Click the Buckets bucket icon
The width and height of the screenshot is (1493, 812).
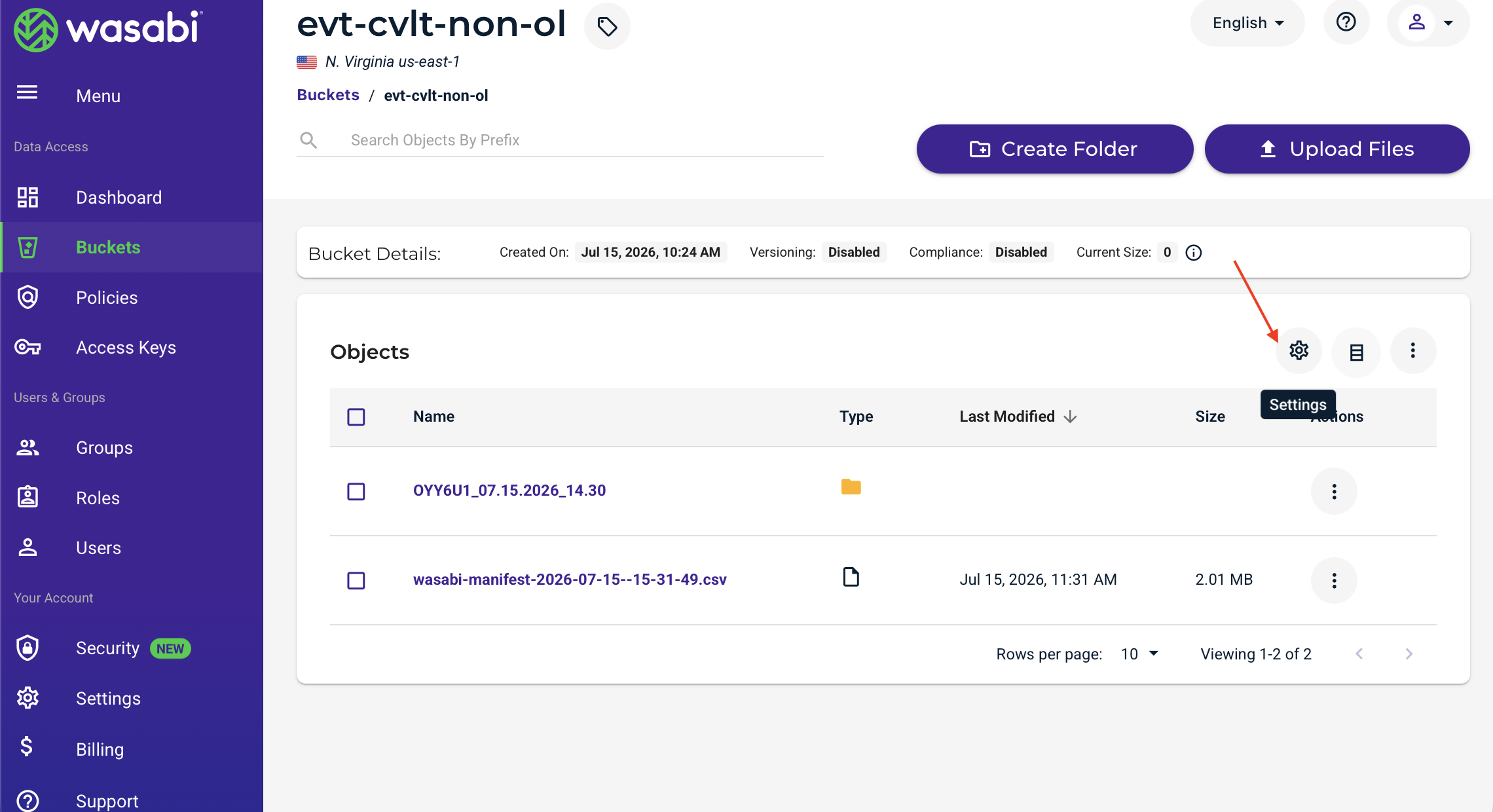point(28,248)
